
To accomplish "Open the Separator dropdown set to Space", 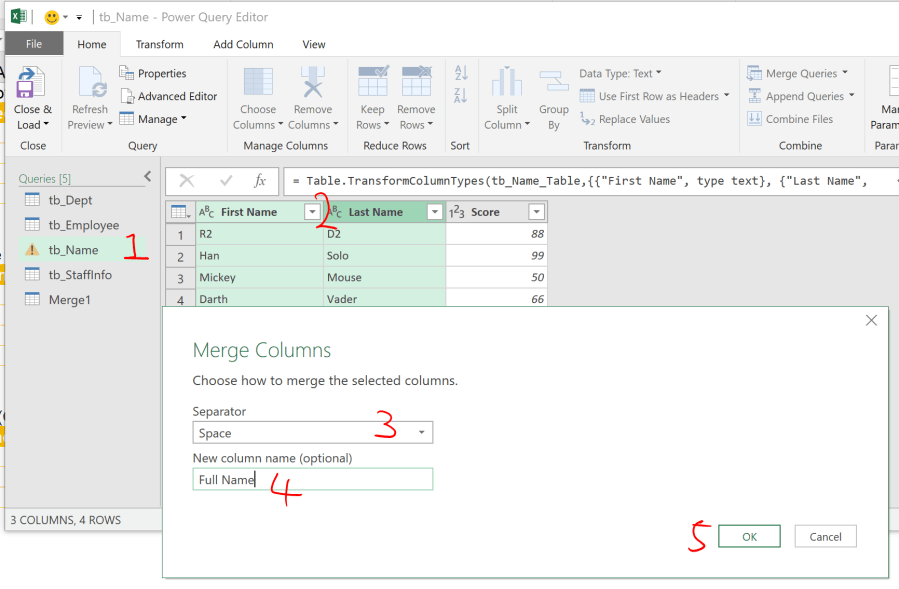I will (312, 433).
